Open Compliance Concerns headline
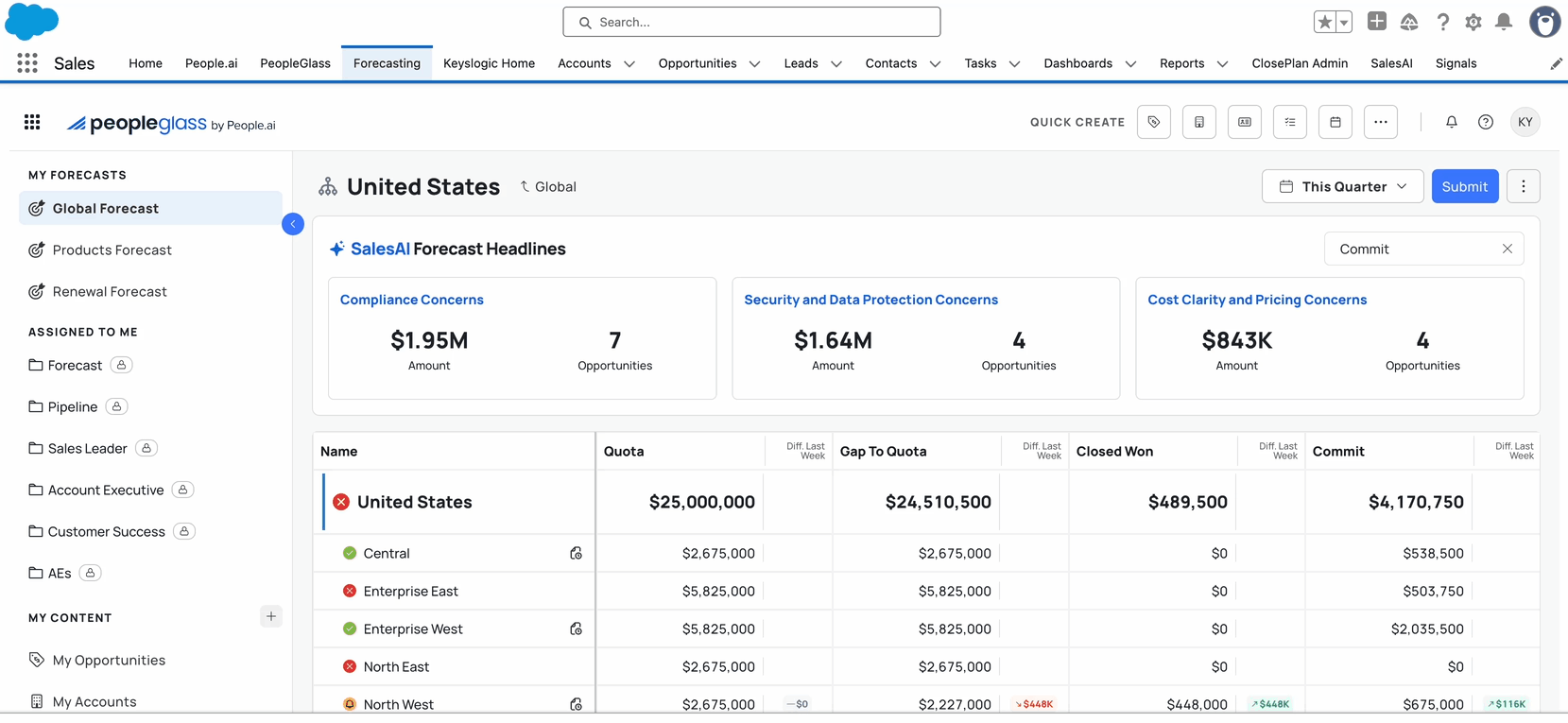This screenshot has width=1568, height=723. tap(412, 300)
